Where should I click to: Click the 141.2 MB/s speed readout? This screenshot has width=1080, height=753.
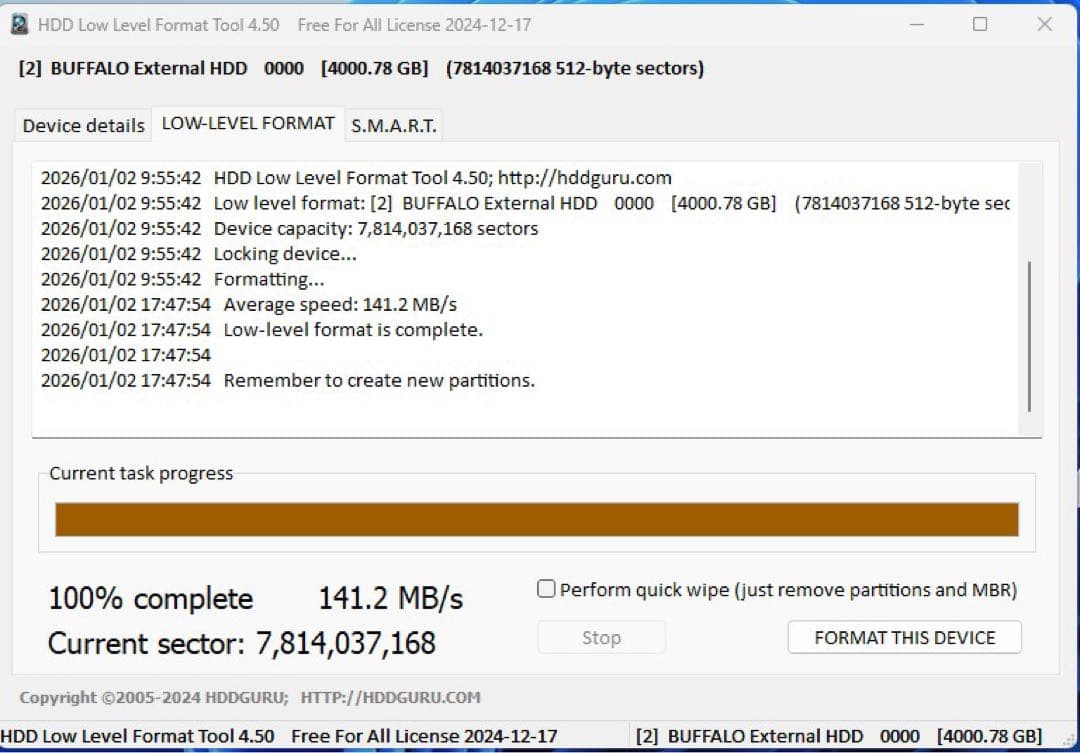(x=392, y=598)
